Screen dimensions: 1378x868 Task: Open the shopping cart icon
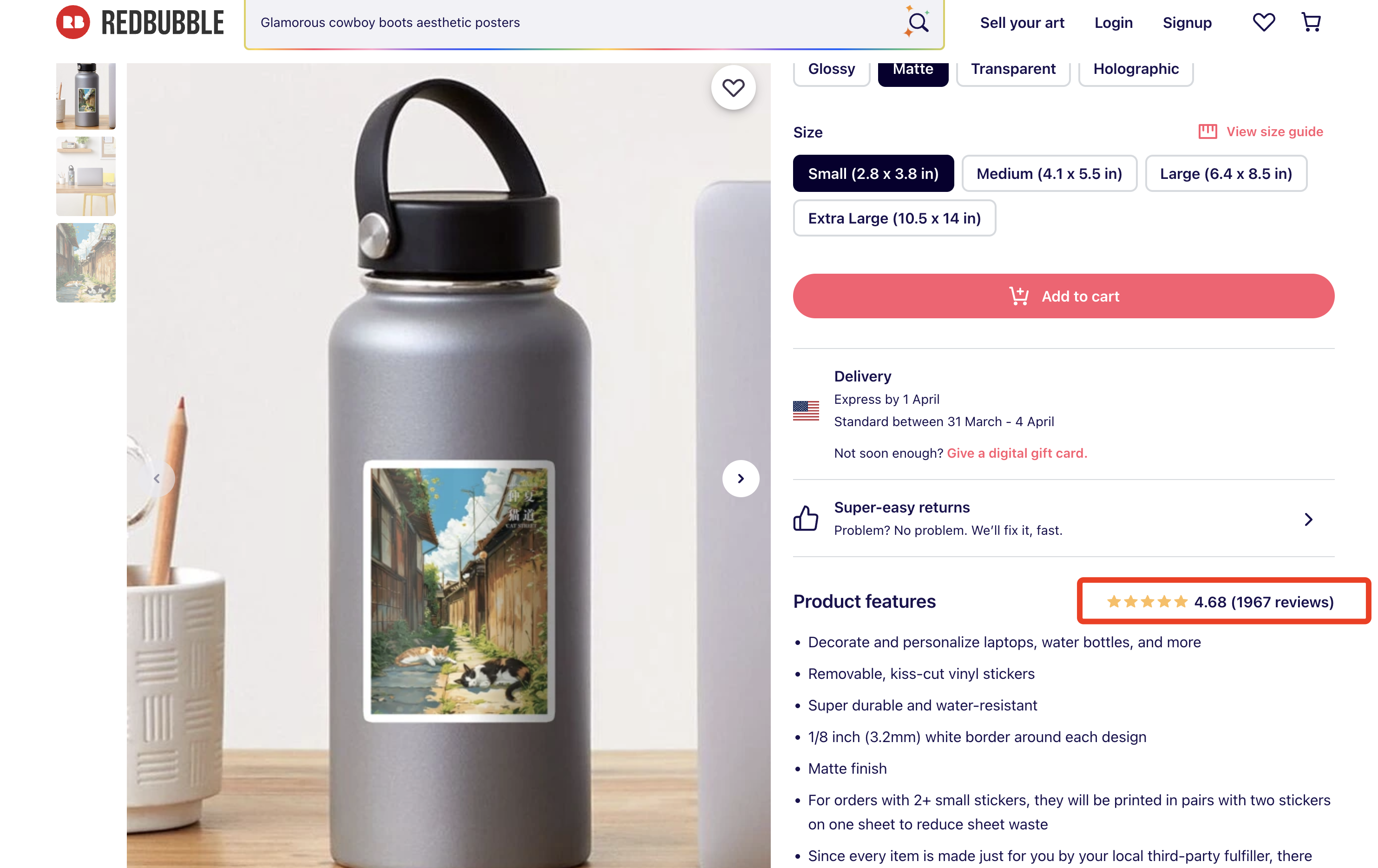pyautogui.click(x=1311, y=22)
